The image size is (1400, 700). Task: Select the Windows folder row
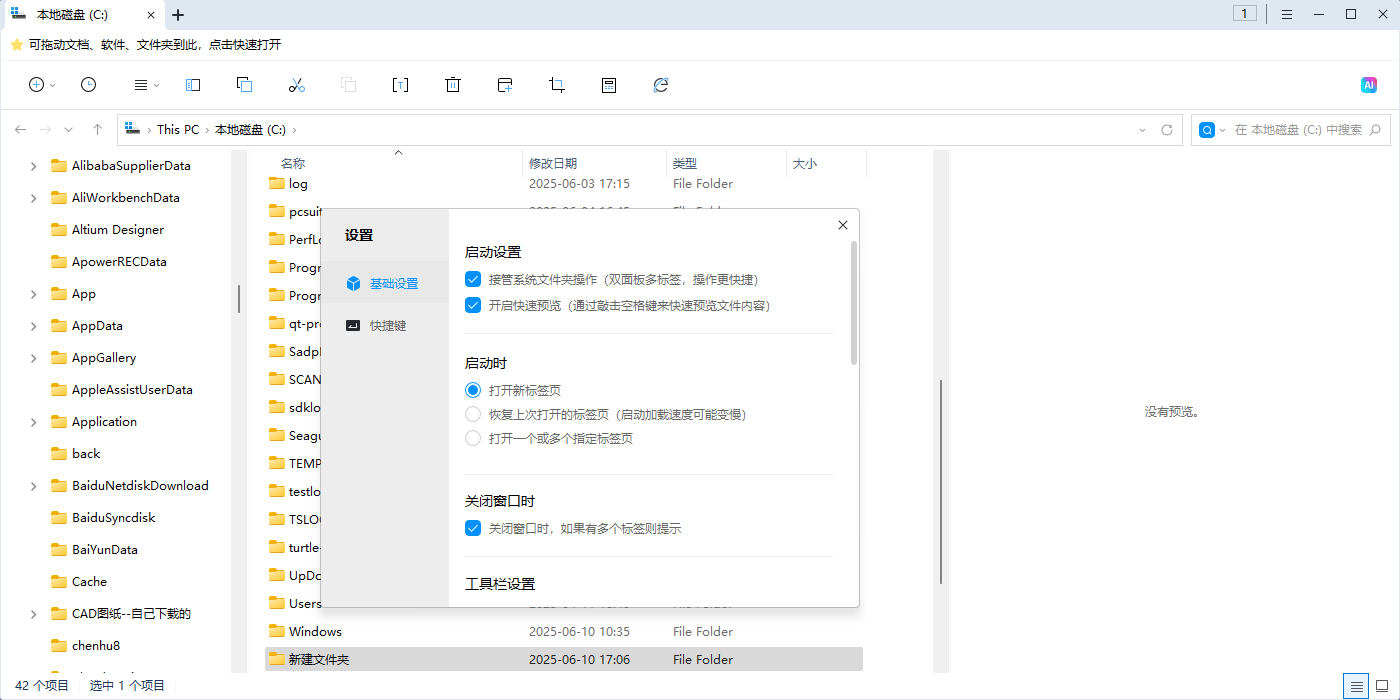click(x=563, y=632)
